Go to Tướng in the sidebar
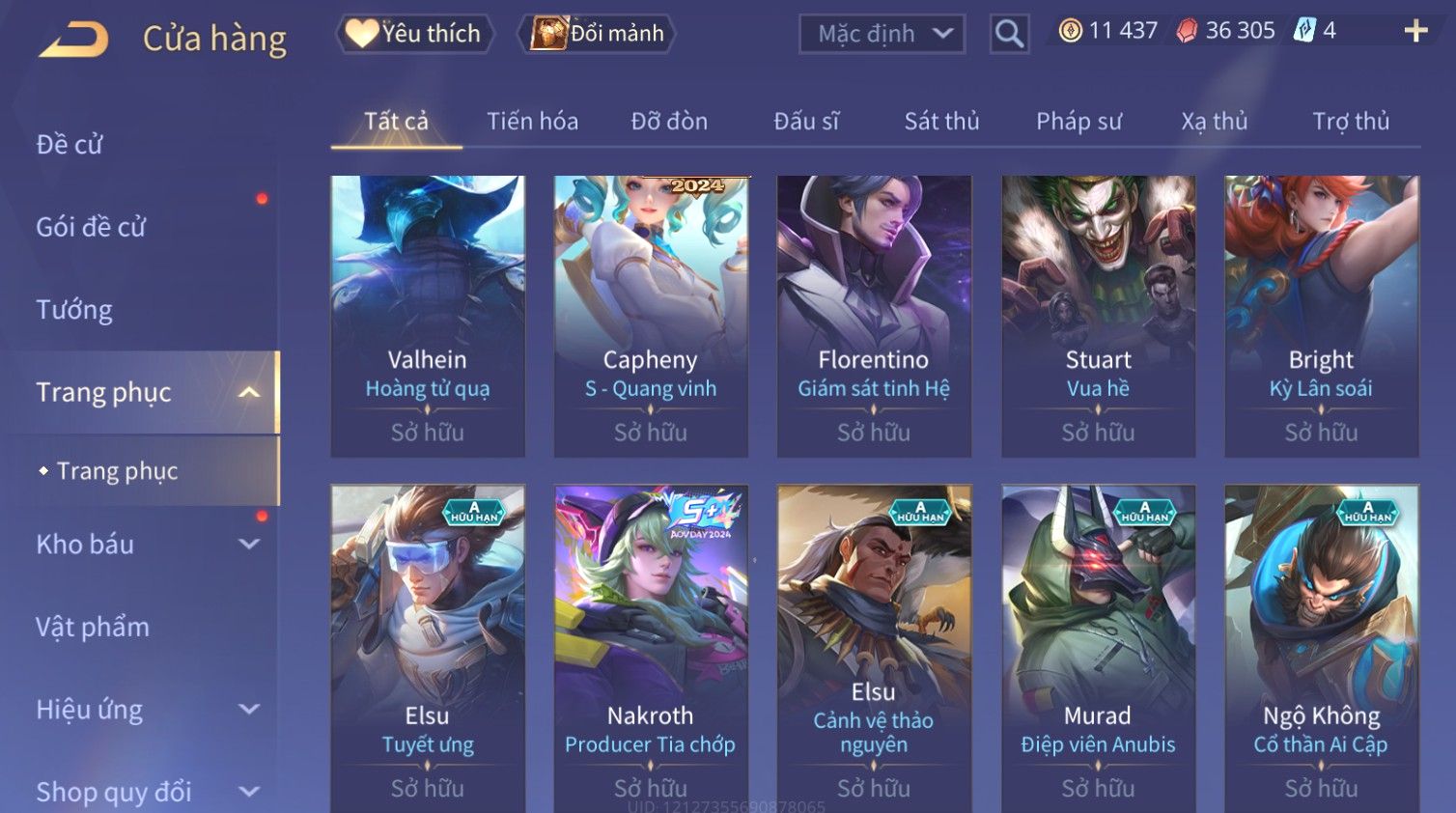 pos(74,310)
